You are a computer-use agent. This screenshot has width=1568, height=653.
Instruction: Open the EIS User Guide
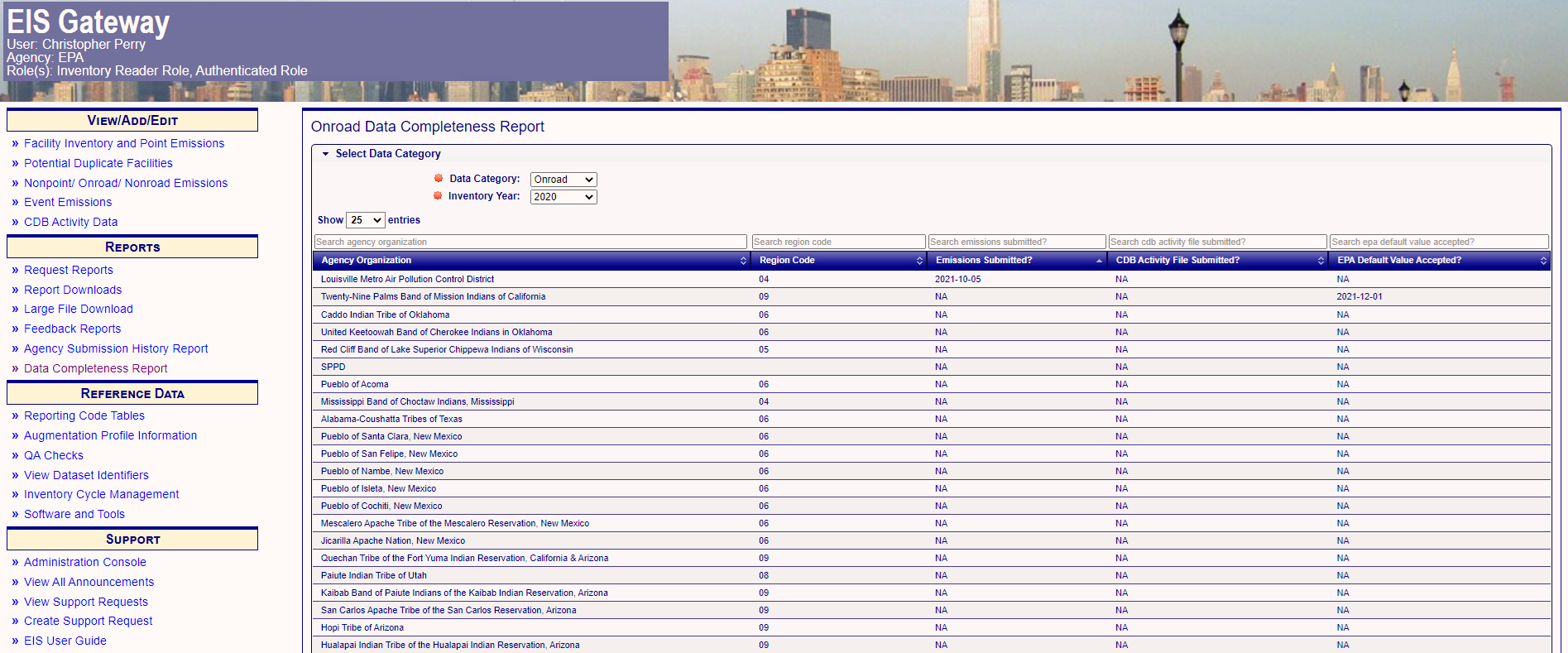pyautogui.click(x=65, y=641)
